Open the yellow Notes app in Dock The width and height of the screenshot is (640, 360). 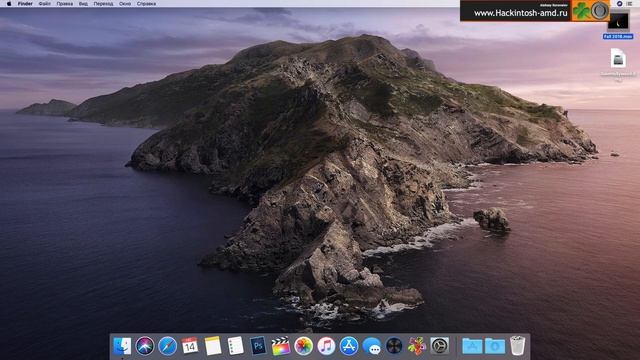(213, 346)
